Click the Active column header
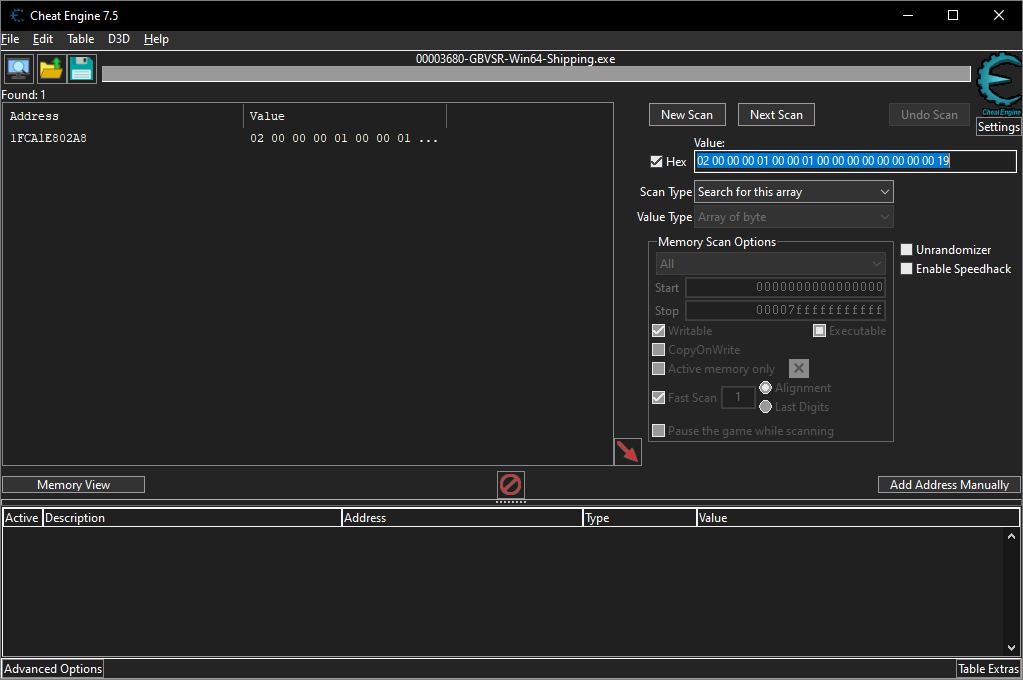Viewport: 1023px width, 680px height. tap(22, 518)
